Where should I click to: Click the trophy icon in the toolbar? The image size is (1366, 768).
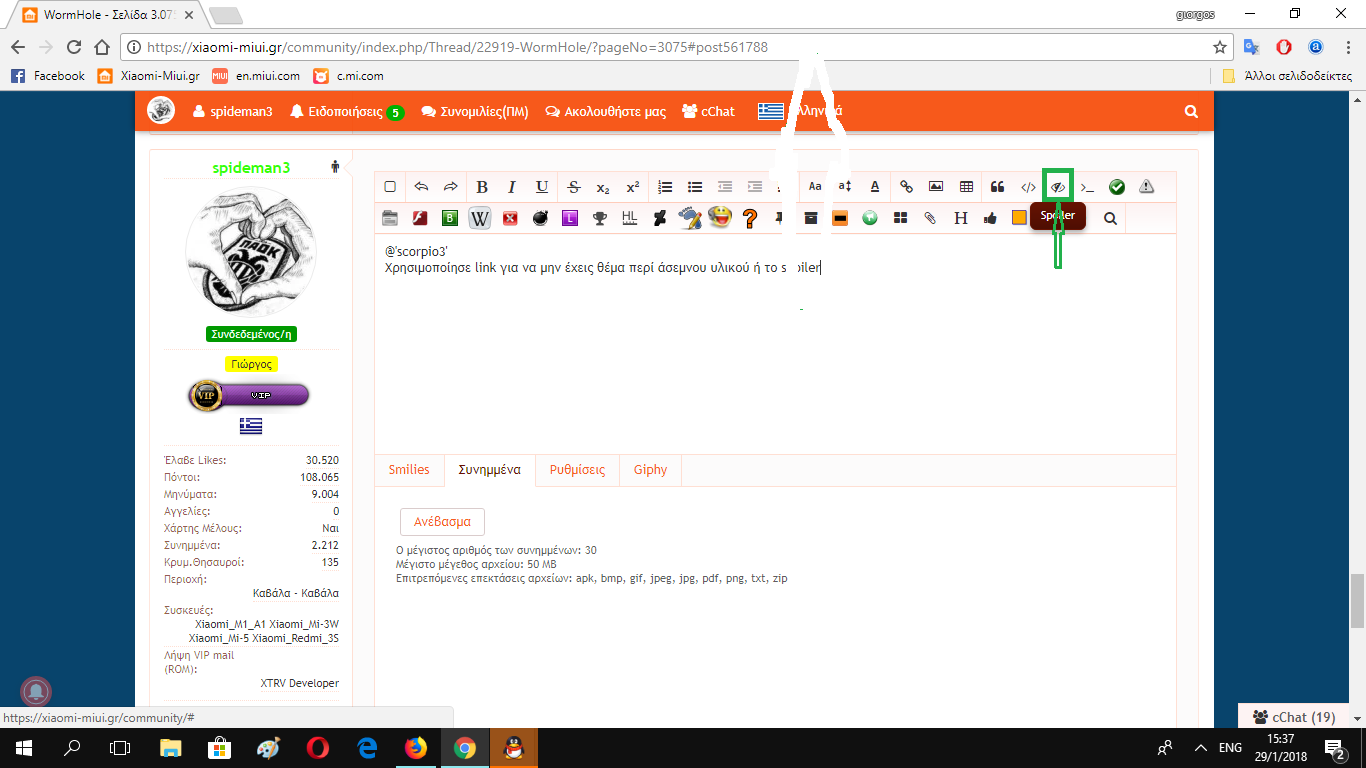coord(600,218)
